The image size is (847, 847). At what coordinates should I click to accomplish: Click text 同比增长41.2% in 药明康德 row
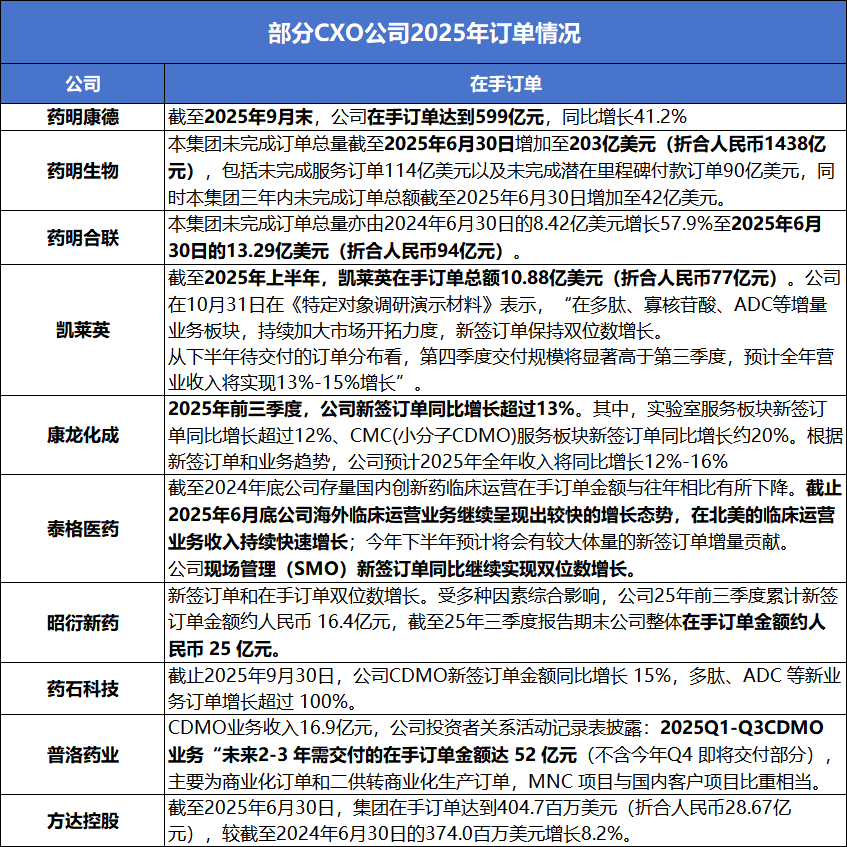[x=624, y=117]
